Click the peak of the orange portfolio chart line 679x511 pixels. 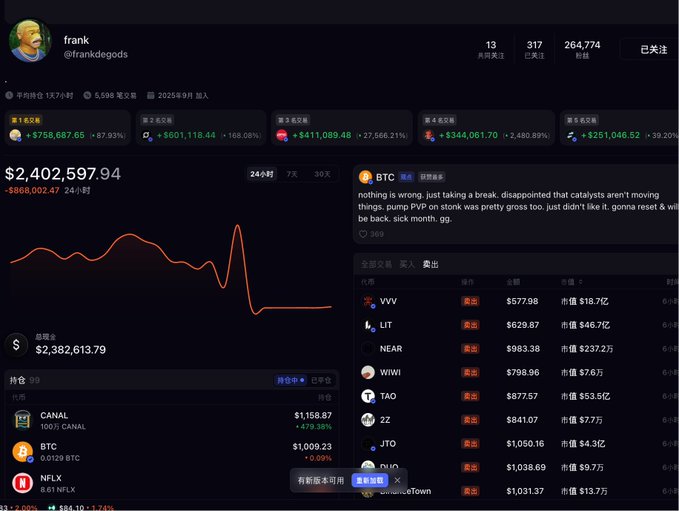(x=237, y=226)
